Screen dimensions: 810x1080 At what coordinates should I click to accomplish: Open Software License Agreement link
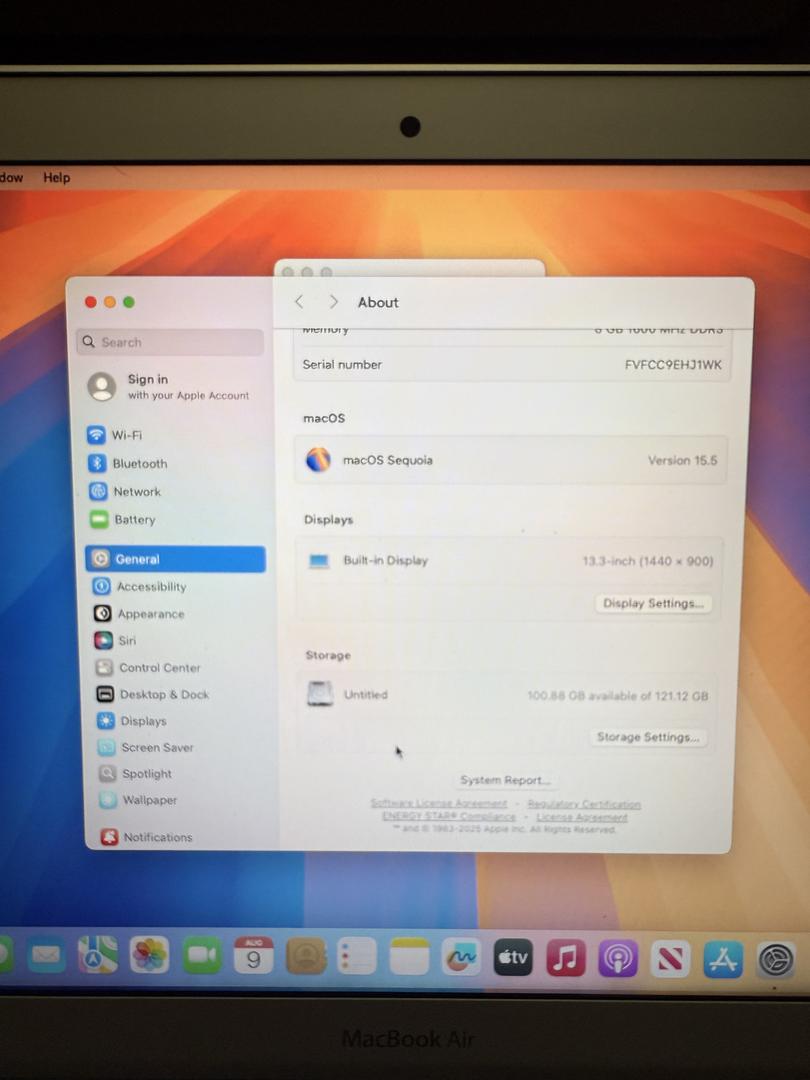(x=439, y=804)
